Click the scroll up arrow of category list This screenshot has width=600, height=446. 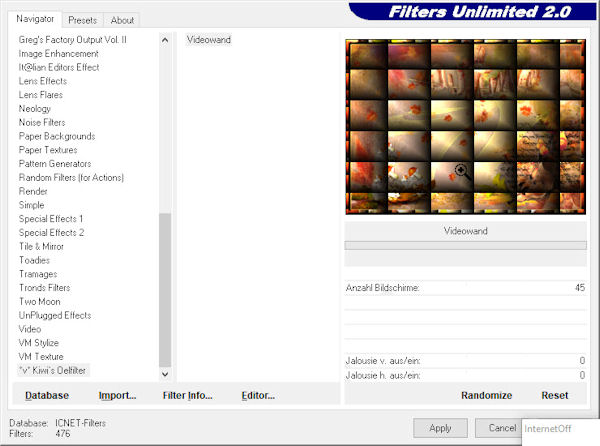point(165,40)
